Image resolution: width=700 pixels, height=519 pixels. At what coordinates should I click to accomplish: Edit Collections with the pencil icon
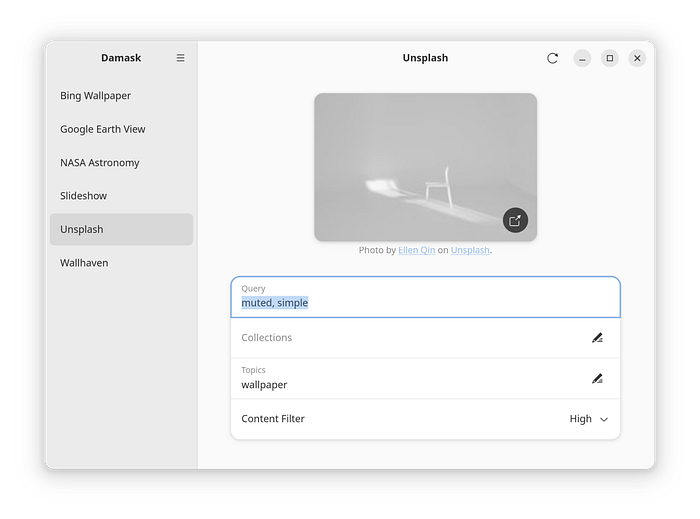[x=597, y=338]
